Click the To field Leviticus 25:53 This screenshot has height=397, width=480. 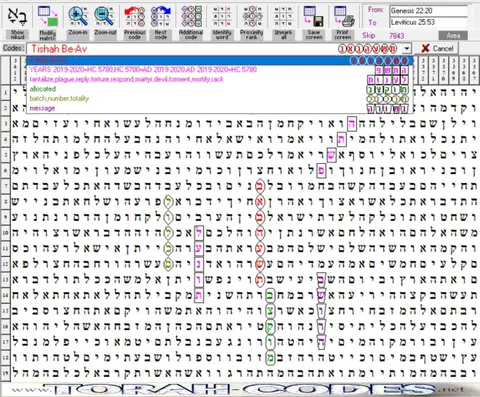(x=429, y=23)
